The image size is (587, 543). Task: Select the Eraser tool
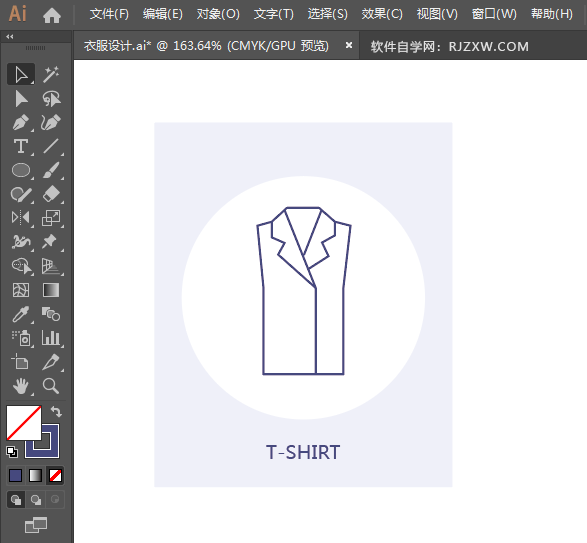coord(51,194)
